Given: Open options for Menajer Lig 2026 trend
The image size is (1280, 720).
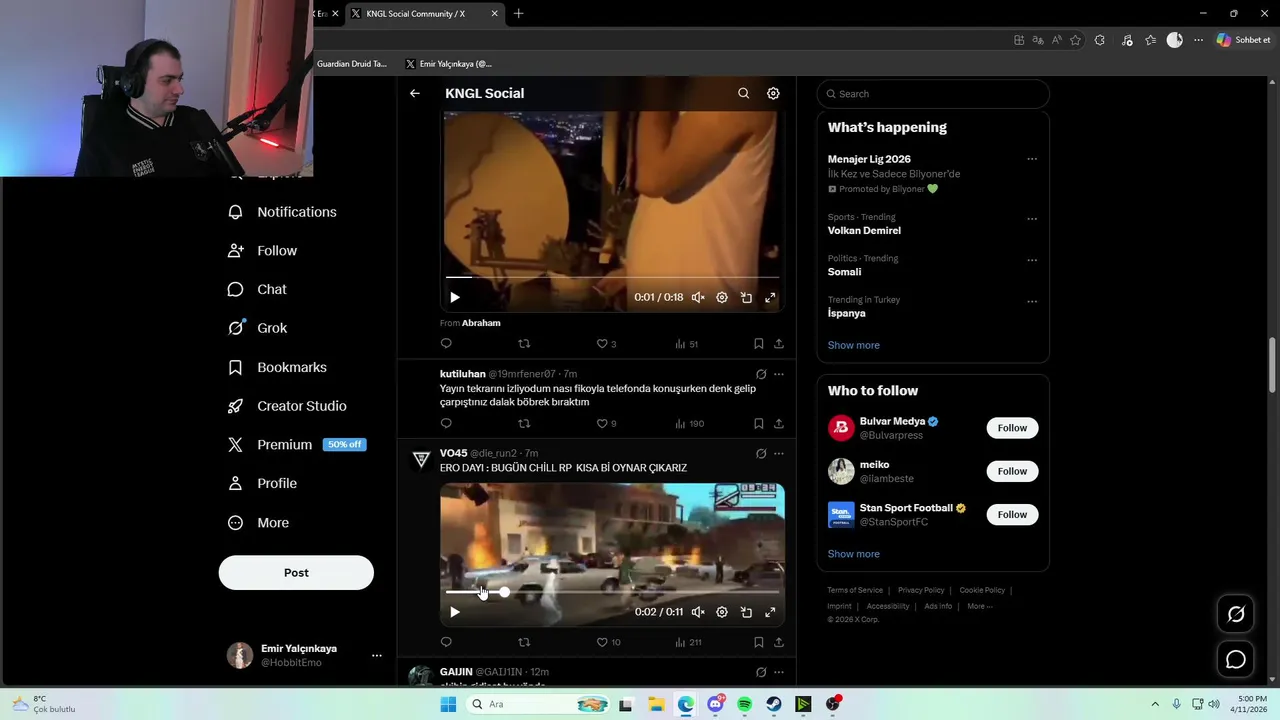Looking at the screenshot, I should point(1032,159).
